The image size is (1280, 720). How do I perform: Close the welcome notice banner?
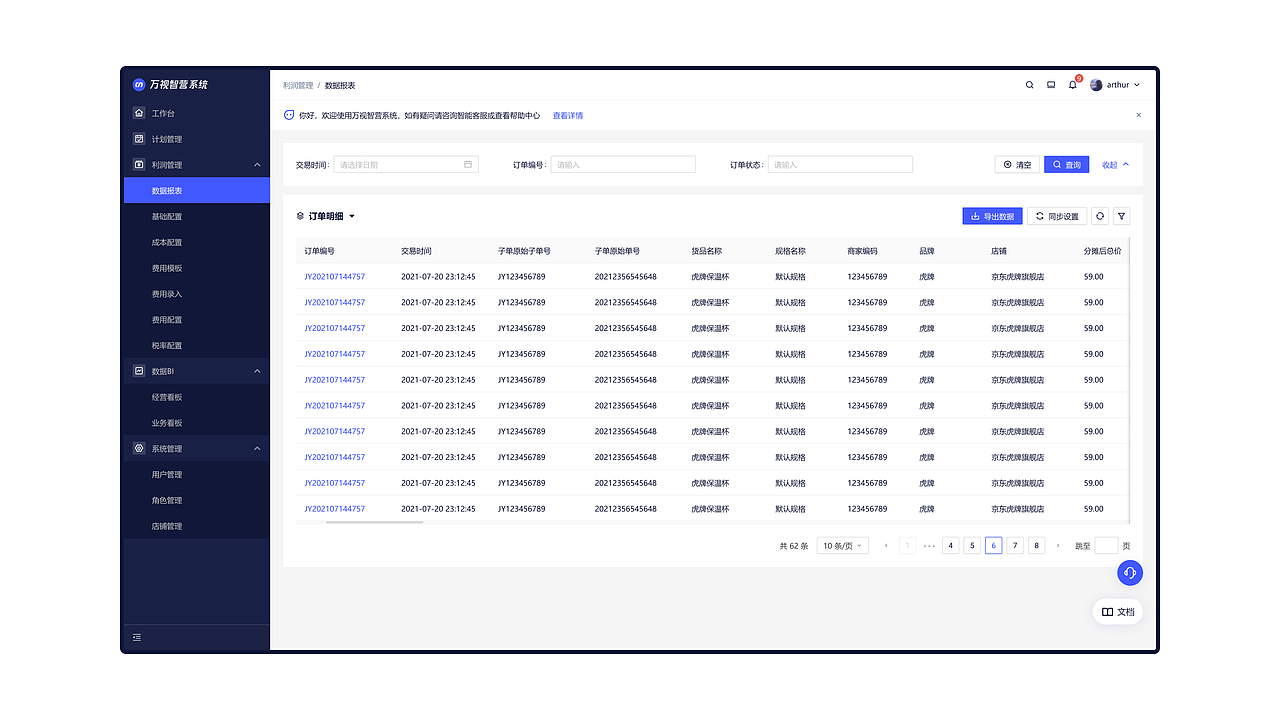1138,115
